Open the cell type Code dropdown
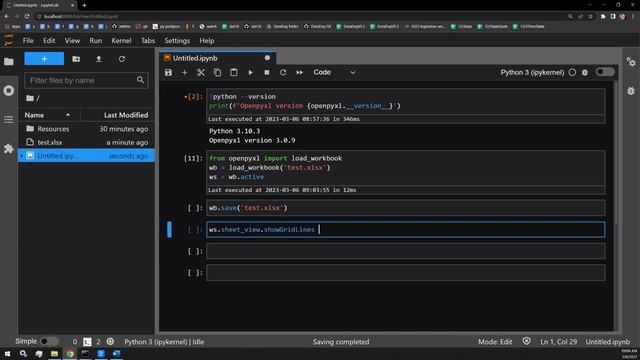This screenshot has width=640, height=360. (334, 72)
